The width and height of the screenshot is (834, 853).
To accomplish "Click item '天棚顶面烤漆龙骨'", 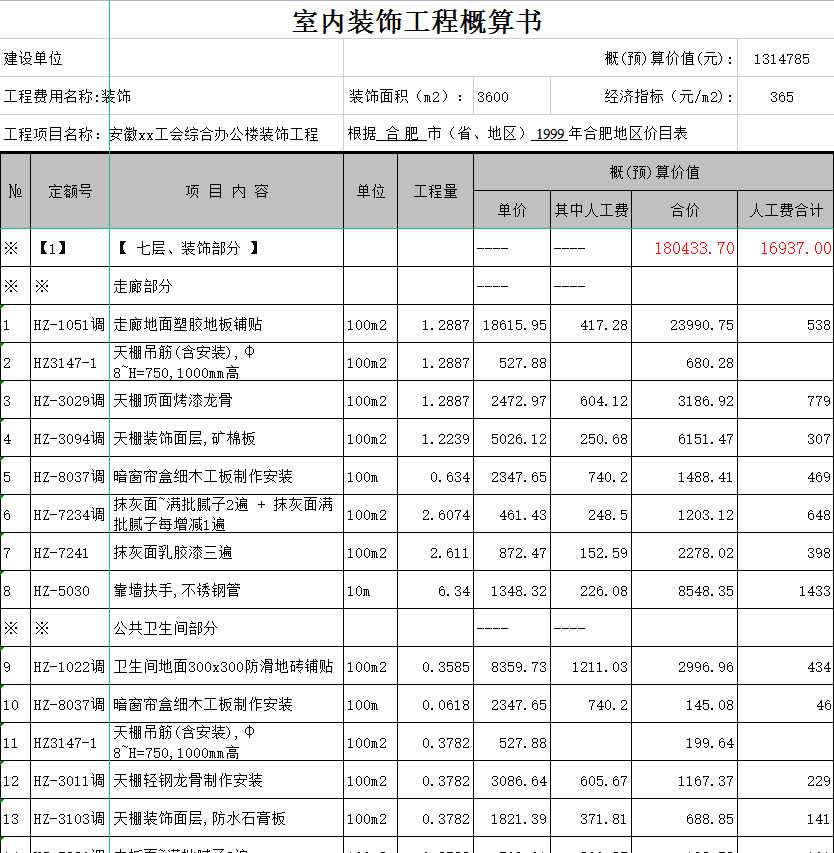I will tap(173, 400).
